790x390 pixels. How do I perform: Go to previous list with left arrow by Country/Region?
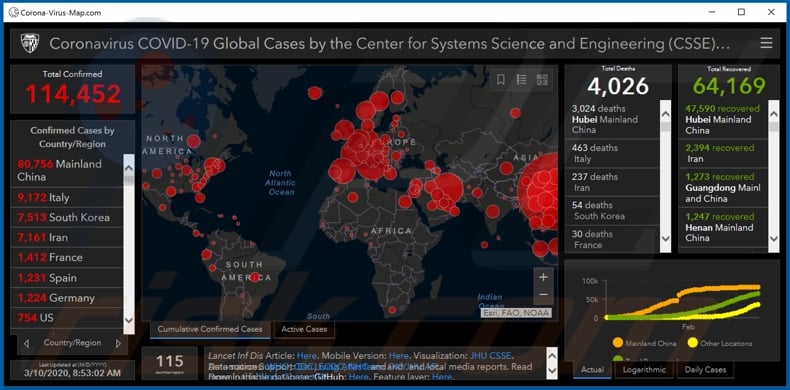26,344
